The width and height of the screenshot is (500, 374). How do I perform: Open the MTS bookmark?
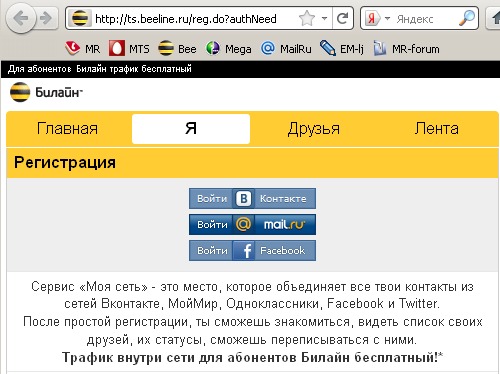(129, 49)
